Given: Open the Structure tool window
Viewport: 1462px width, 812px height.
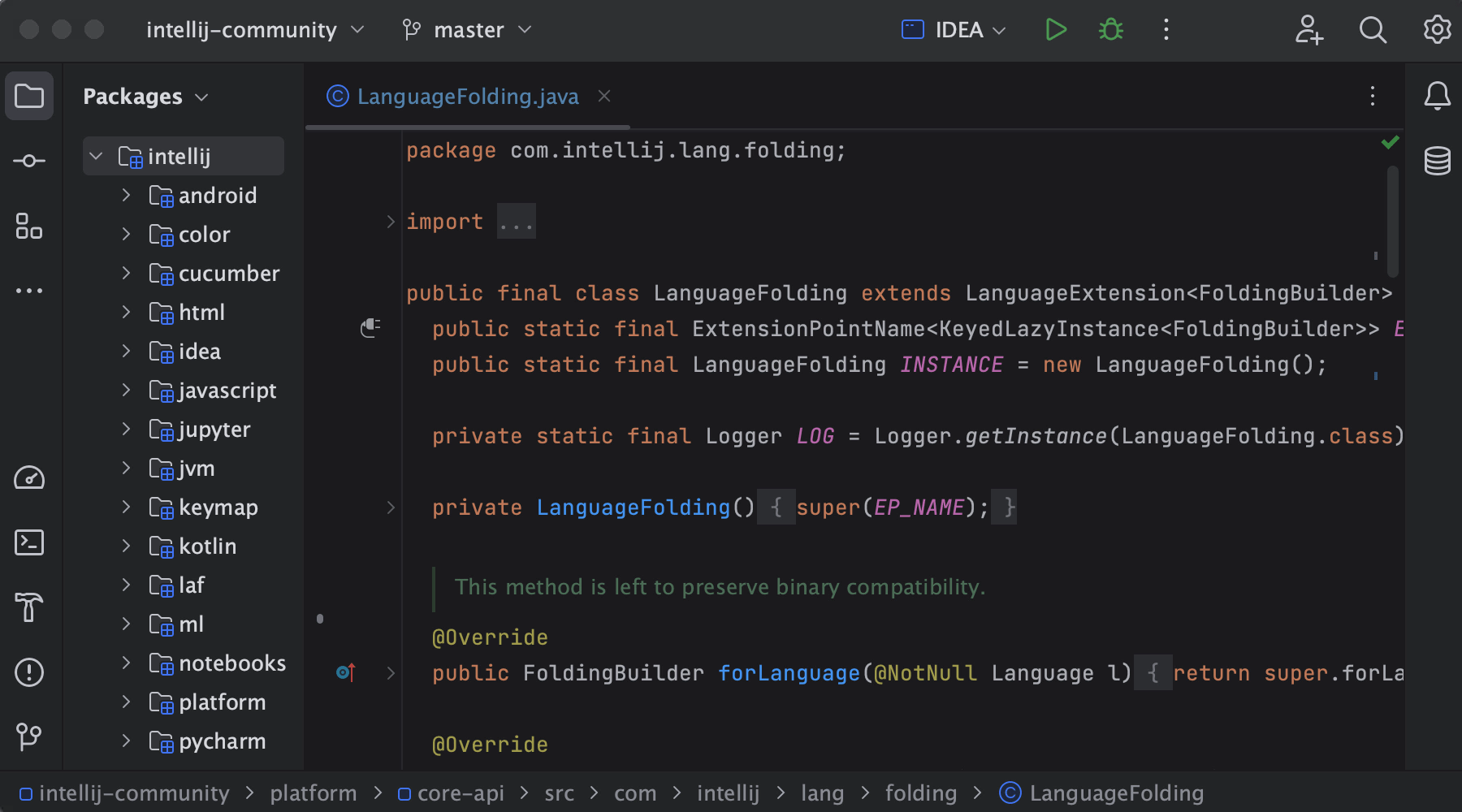Looking at the screenshot, I should click(x=29, y=226).
